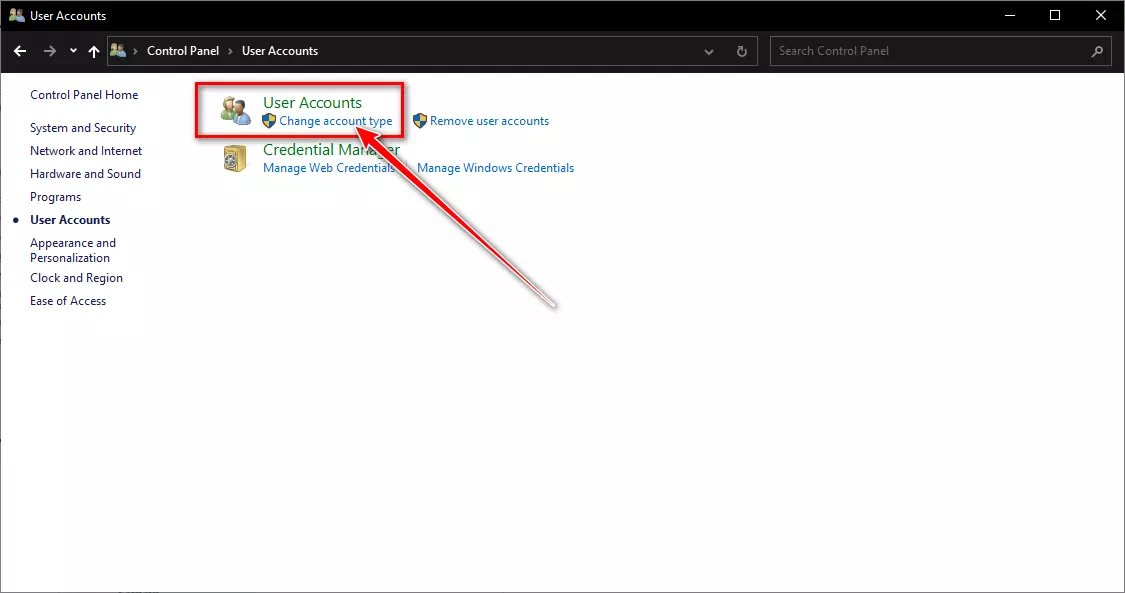
Task: Go up one level with up arrow
Action: [94, 51]
